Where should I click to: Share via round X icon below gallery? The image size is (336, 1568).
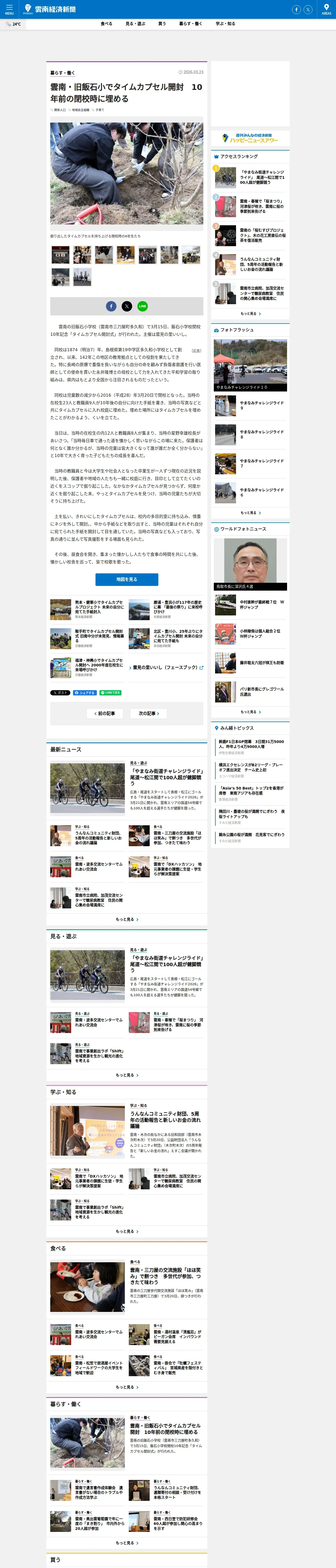click(127, 306)
